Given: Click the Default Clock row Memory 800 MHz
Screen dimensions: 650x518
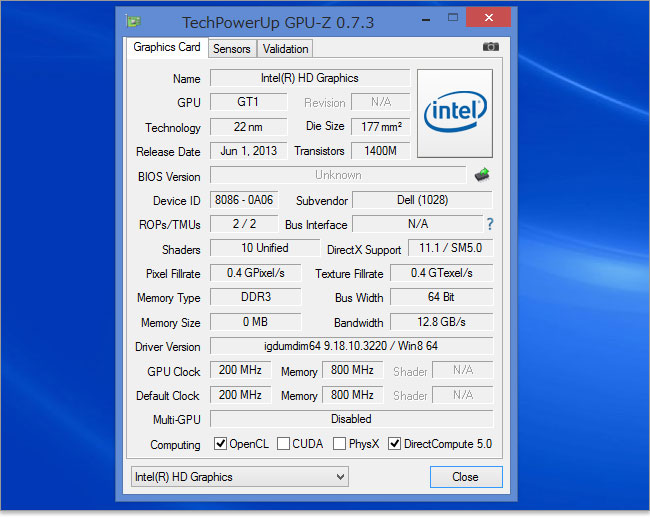Looking at the screenshot, I should pyautogui.click(x=352, y=395).
